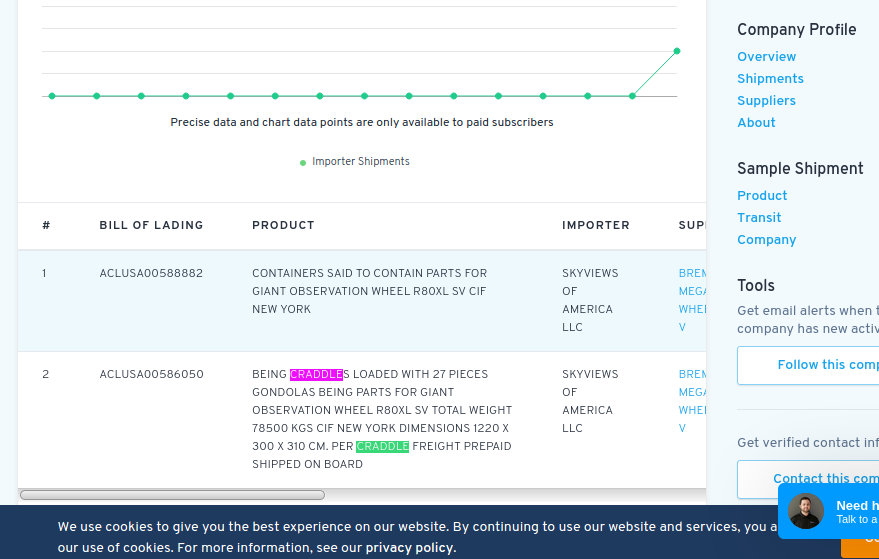This screenshot has width=879, height=559.
Task: Click the Tools heading
Action: pyautogui.click(x=756, y=285)
